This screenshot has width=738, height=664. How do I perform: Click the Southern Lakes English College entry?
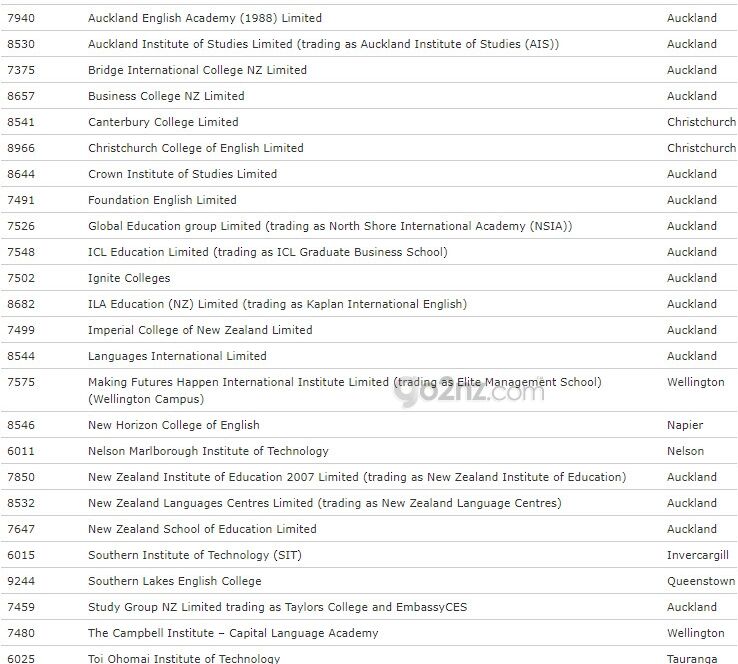(x=174, y=581)
